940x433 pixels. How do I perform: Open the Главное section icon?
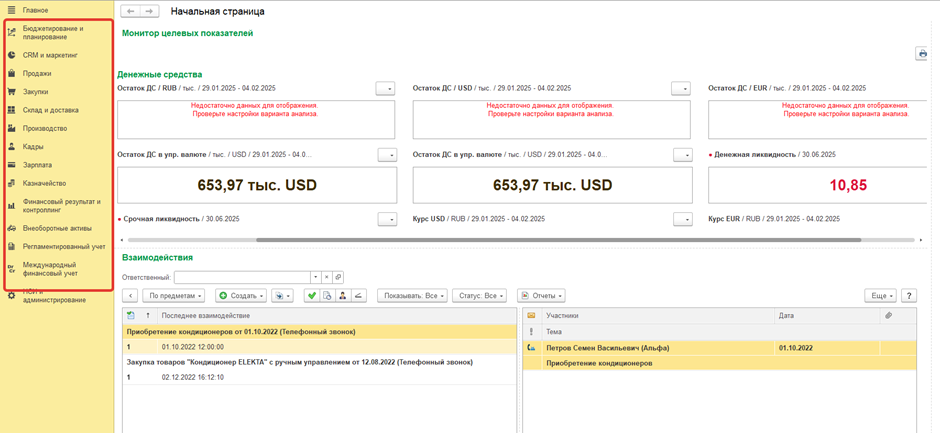11,10
